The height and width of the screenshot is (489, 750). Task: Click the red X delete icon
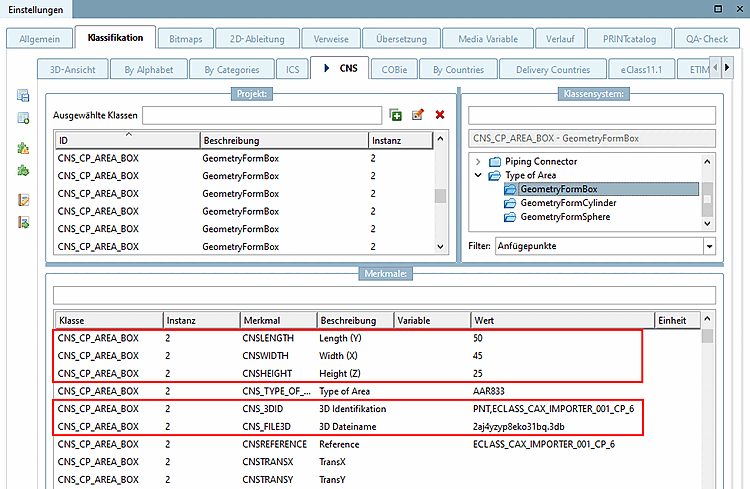pyautogui.click(x=440, y=116)
